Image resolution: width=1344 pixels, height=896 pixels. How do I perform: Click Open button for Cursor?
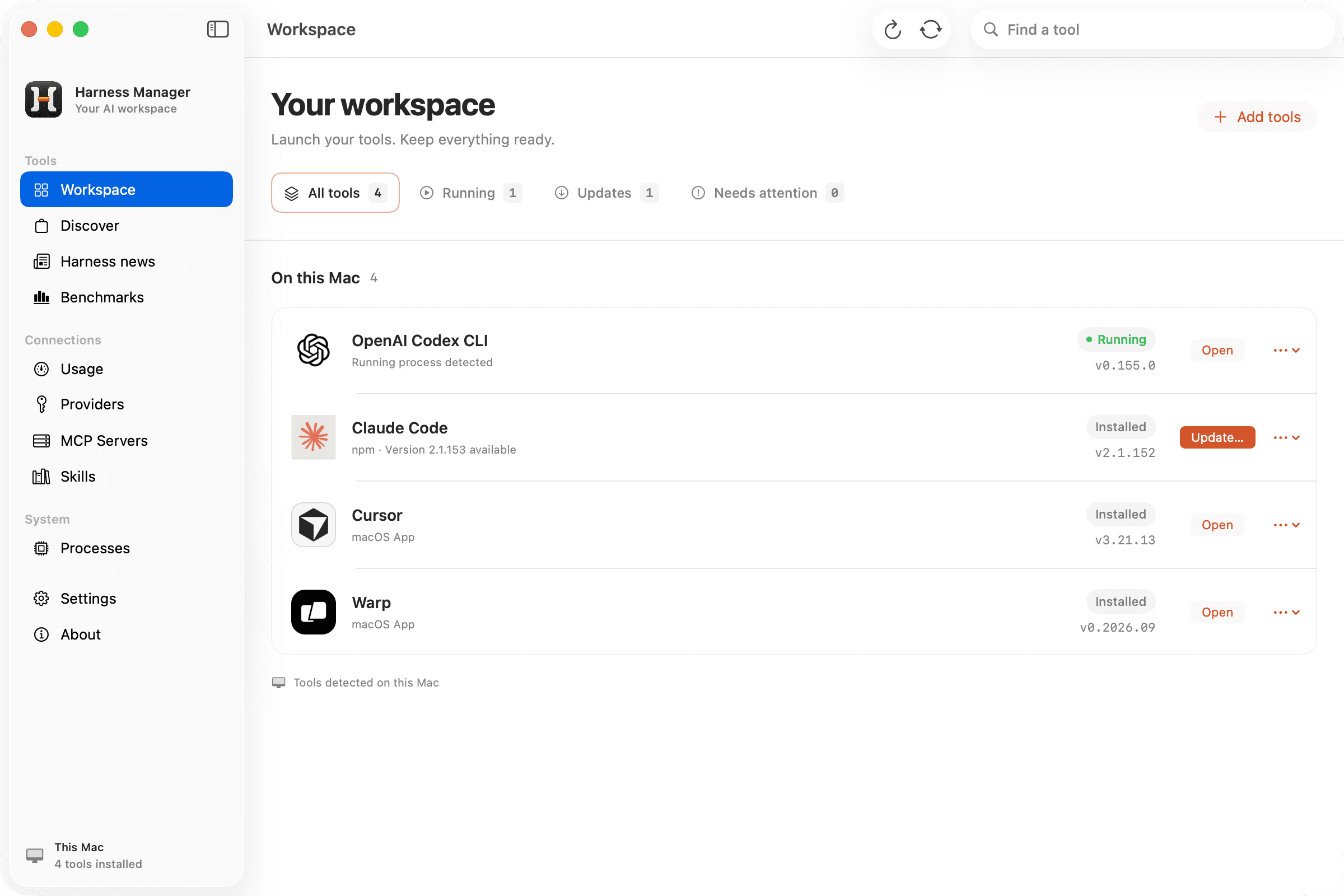pos(1217,525)
